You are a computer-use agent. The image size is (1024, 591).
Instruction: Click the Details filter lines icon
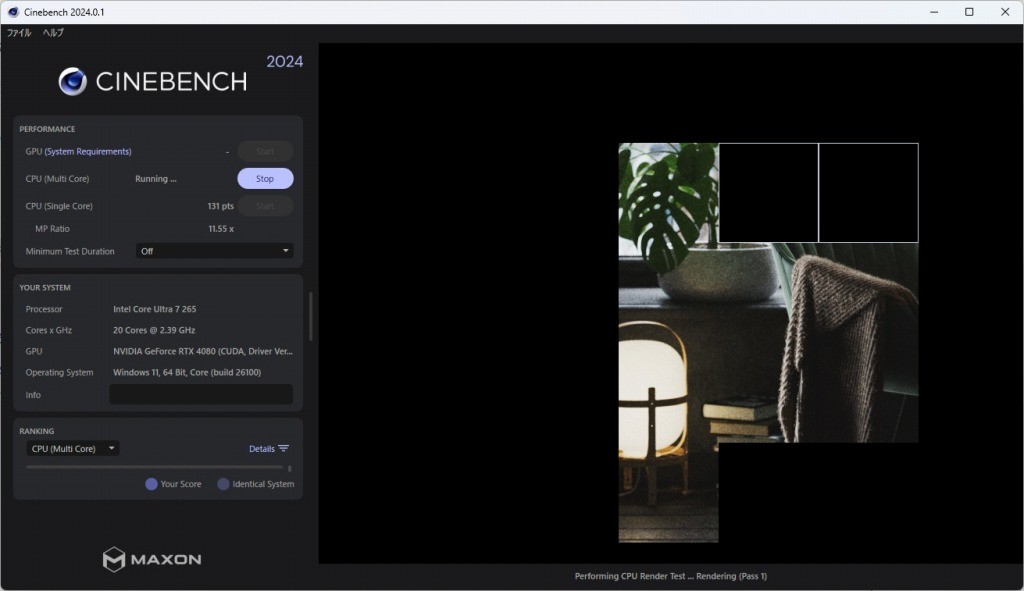click(284, 449)
